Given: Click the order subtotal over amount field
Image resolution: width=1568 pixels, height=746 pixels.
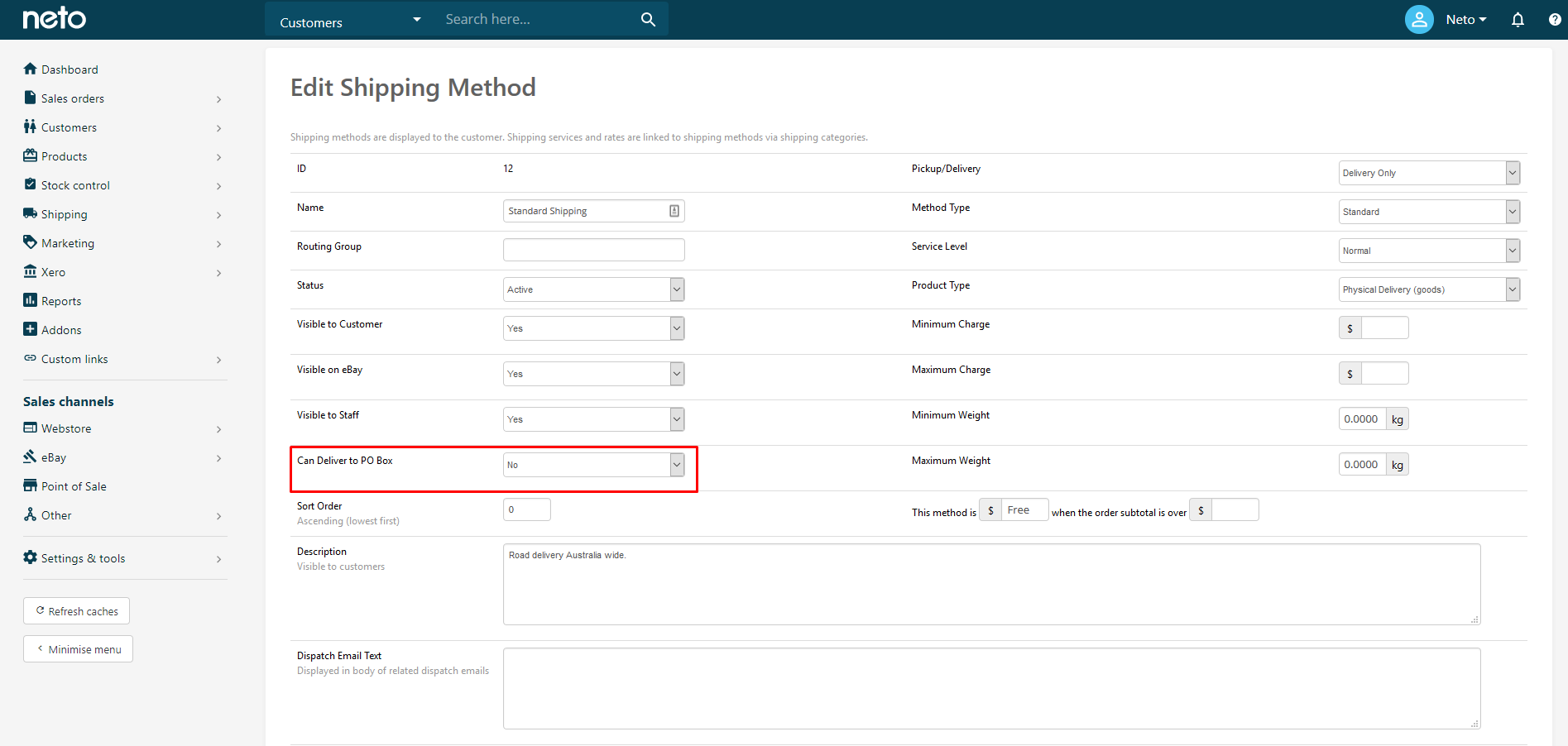Looking at the screenshot, I should click(x=1235, y=510).
